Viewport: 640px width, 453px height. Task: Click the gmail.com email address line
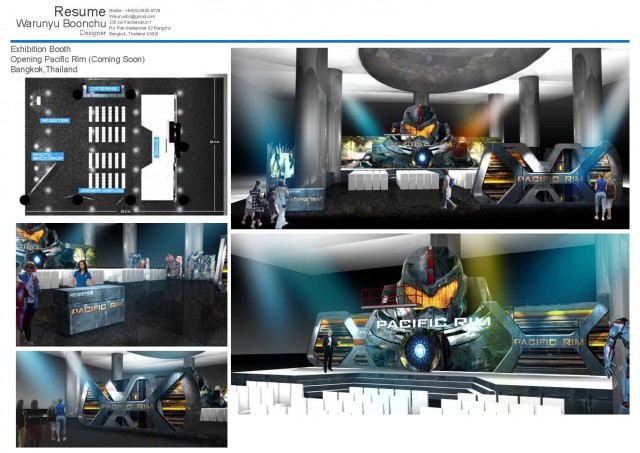(131, 16)
